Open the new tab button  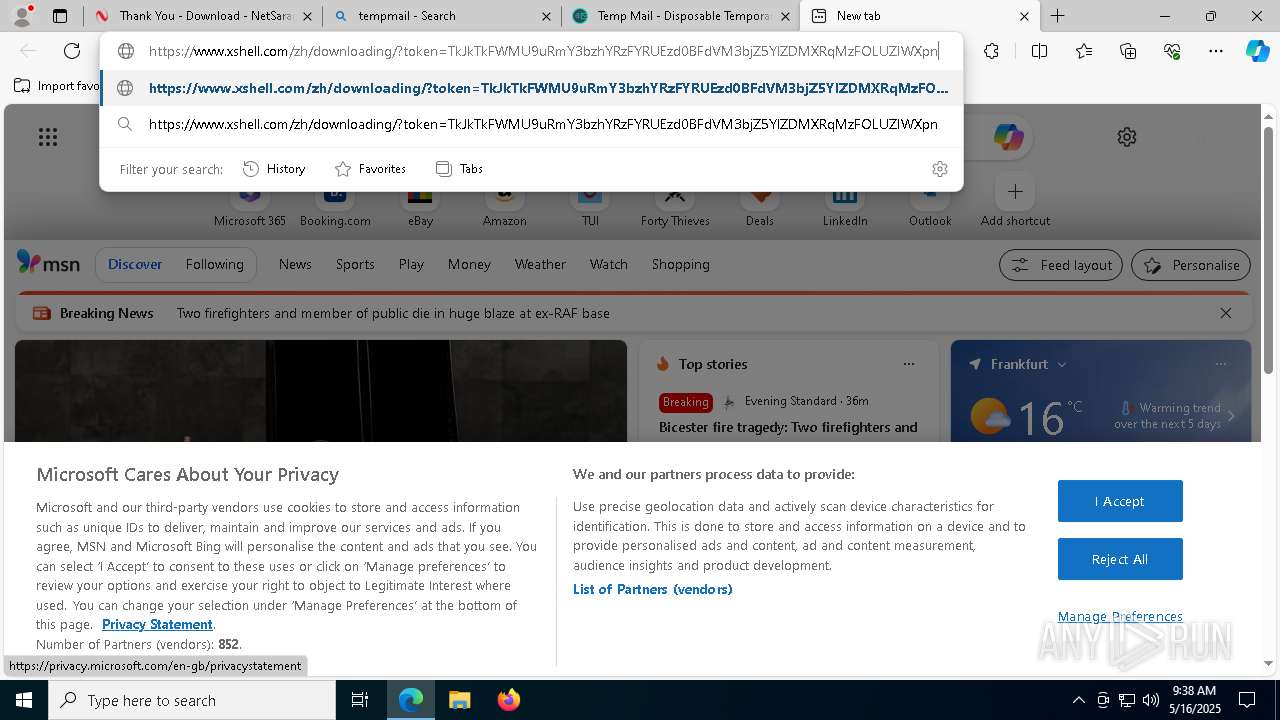click(x=1057, y=16)
